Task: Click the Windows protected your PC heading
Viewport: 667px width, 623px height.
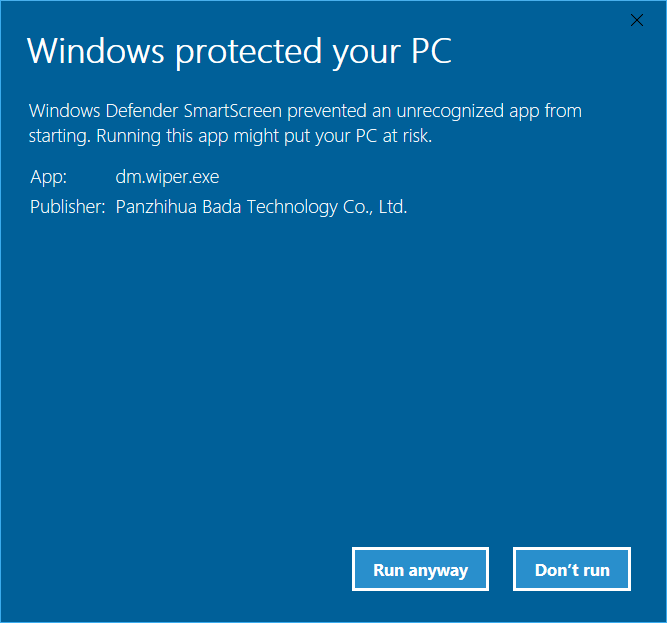Action: (x=239, y=51)
